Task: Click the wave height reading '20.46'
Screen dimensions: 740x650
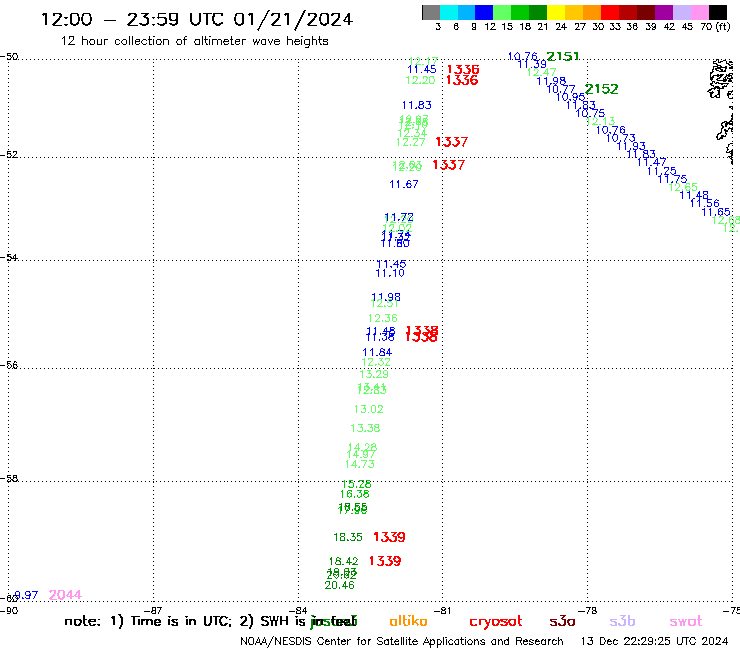Action: click(339, 585)
